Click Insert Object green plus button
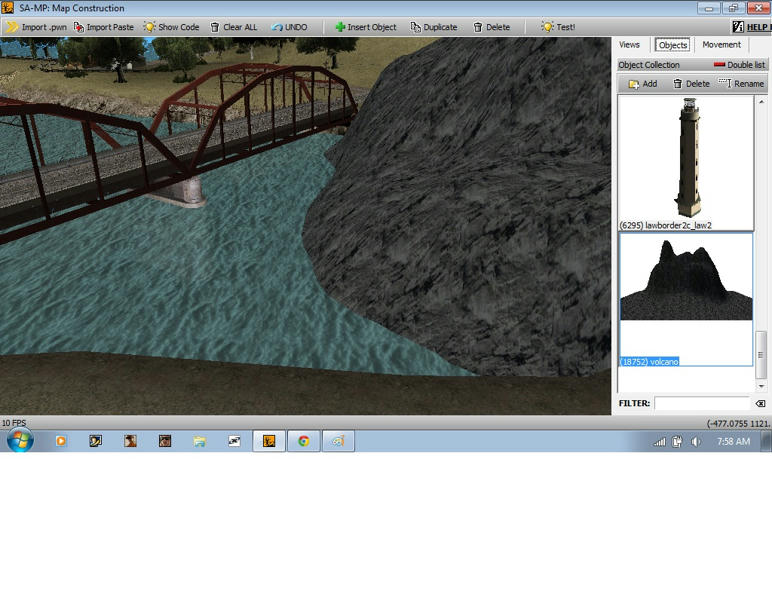The height and width of the screenshot is (600, 772). pos(365,27)
